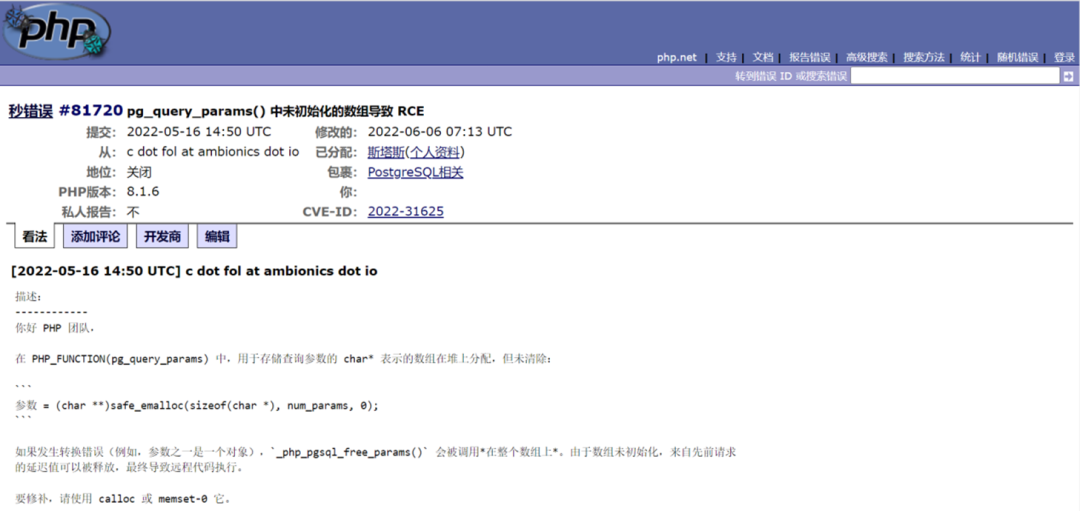
Task: Open the 随机错误 link
Action: point(1017,58)
